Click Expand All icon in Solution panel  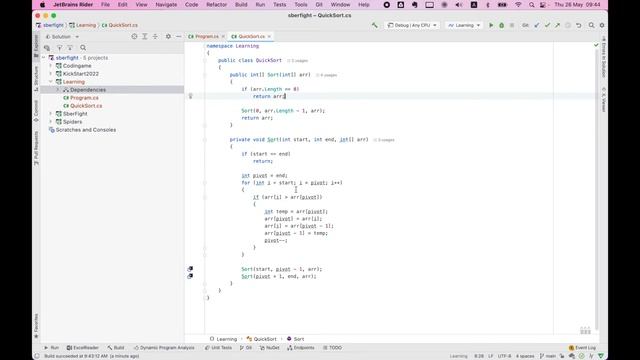(144, 36)
